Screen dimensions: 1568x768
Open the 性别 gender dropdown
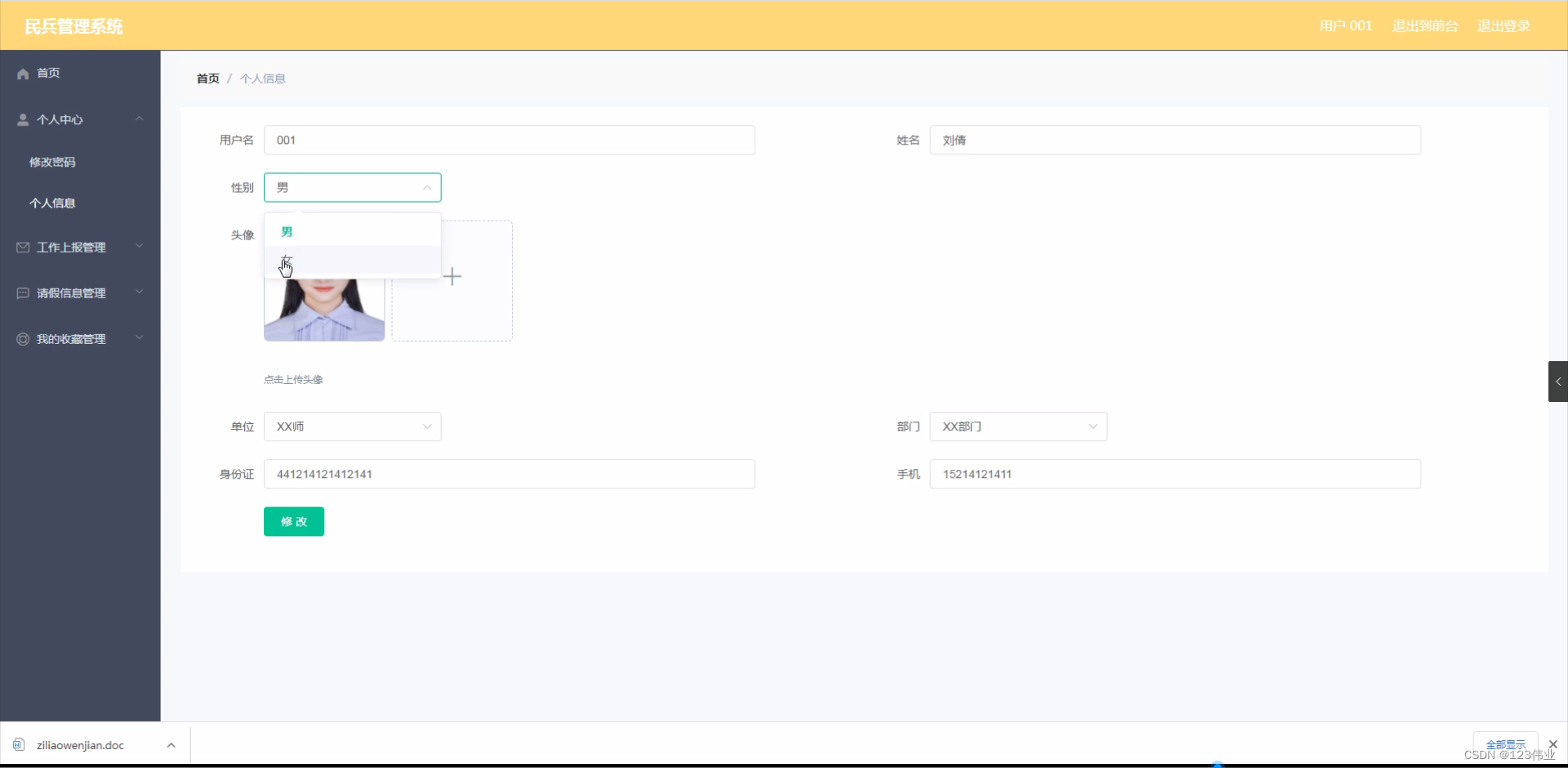(353, 187)
